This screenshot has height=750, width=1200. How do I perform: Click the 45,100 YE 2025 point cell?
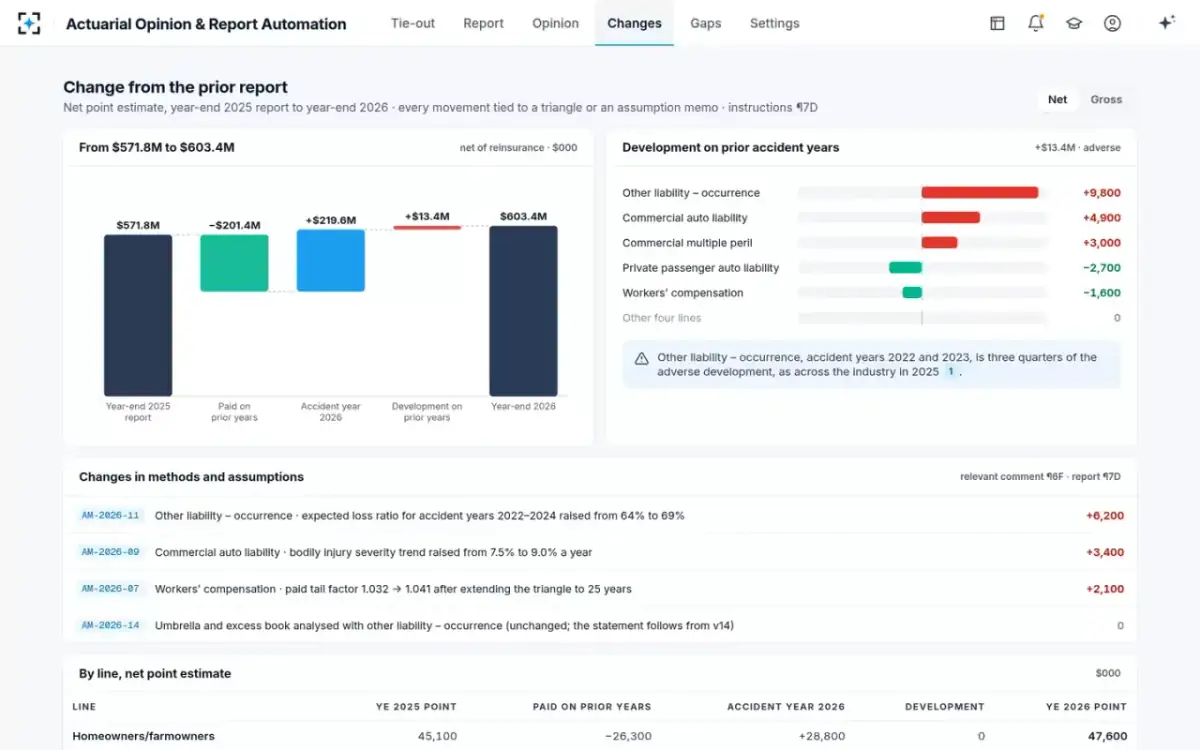coord(437,736)
